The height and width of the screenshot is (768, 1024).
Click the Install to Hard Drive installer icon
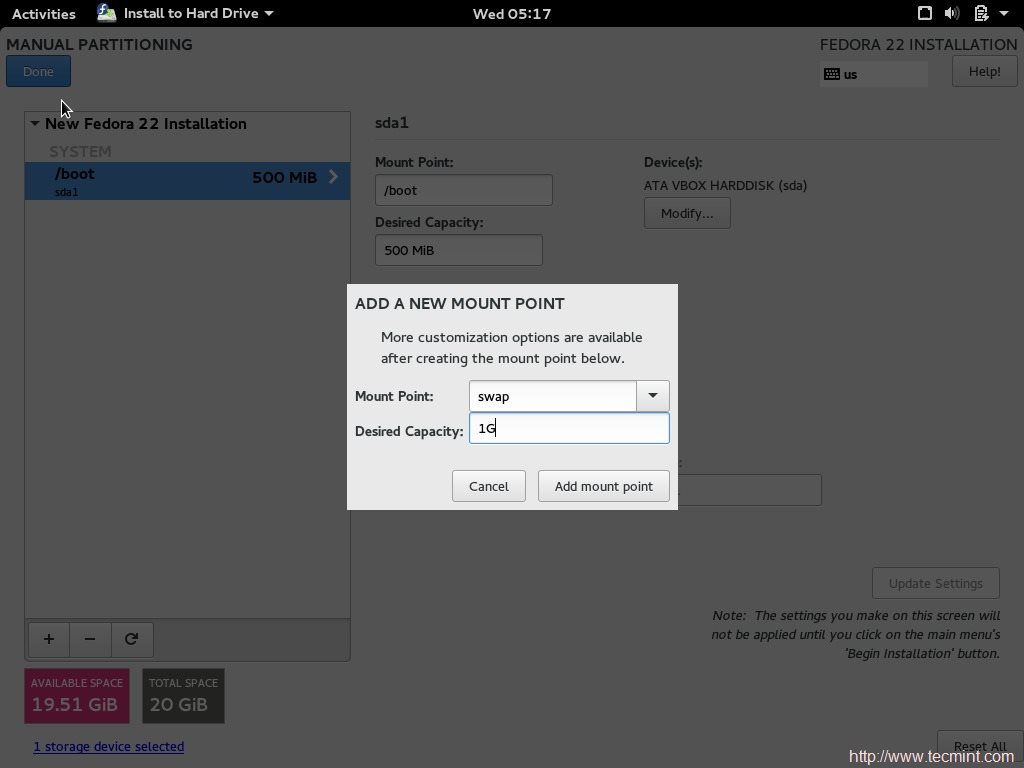106,13
